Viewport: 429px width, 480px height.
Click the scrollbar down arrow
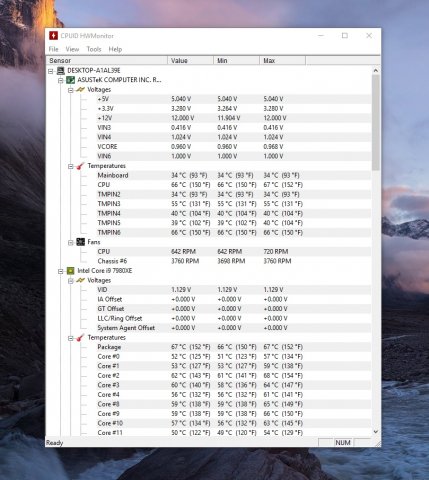[x=376, y=432]
